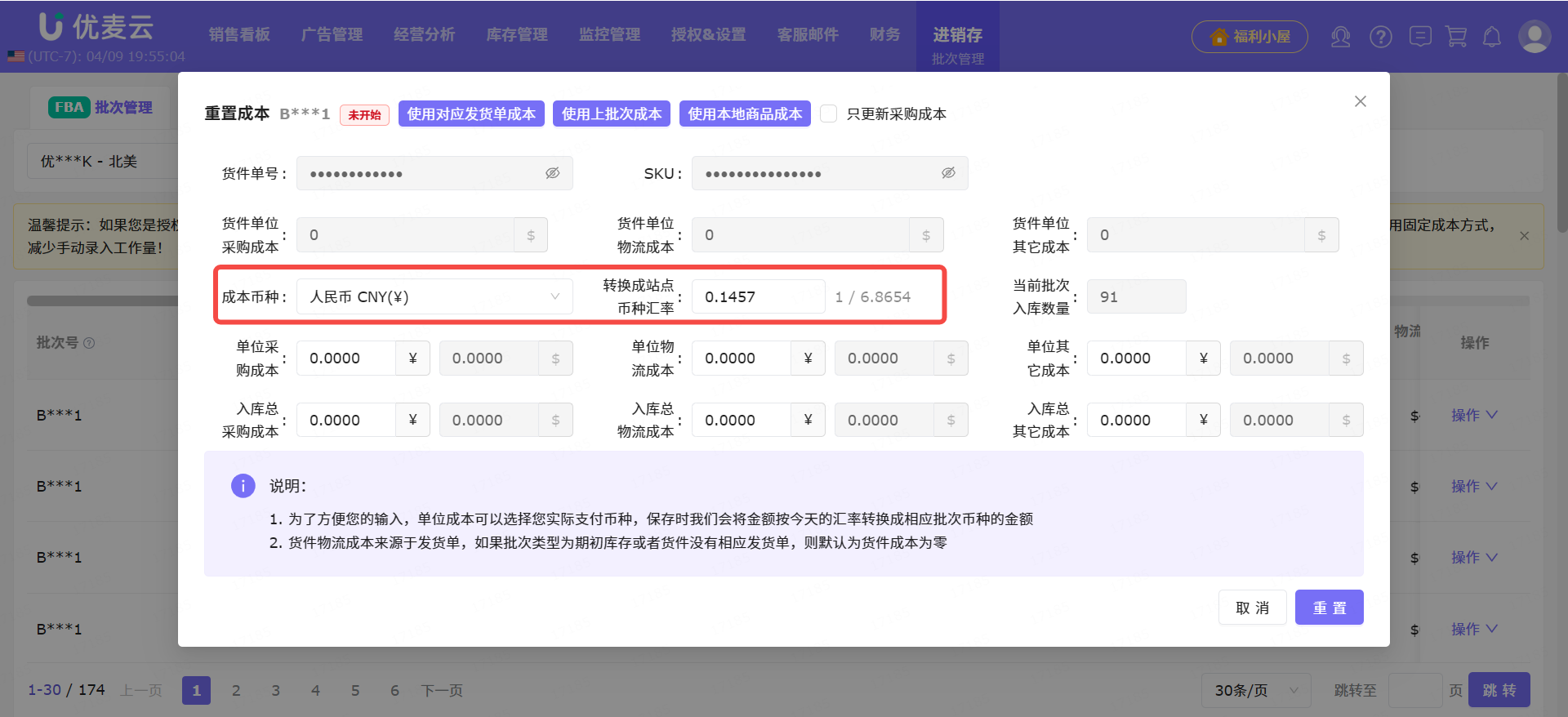Click the shopping cart icon
This screenshot has width=1568, height=717.
(1456, 37)
